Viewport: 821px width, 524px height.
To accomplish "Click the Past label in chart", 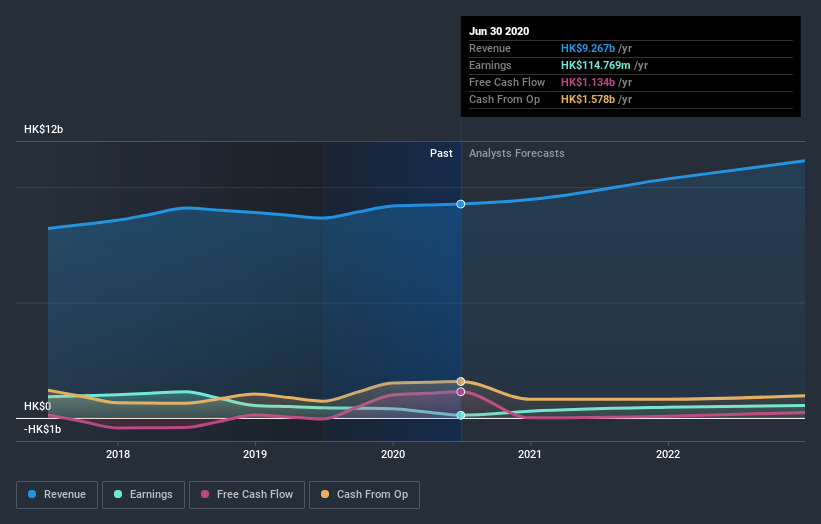I will coord(441,153).
